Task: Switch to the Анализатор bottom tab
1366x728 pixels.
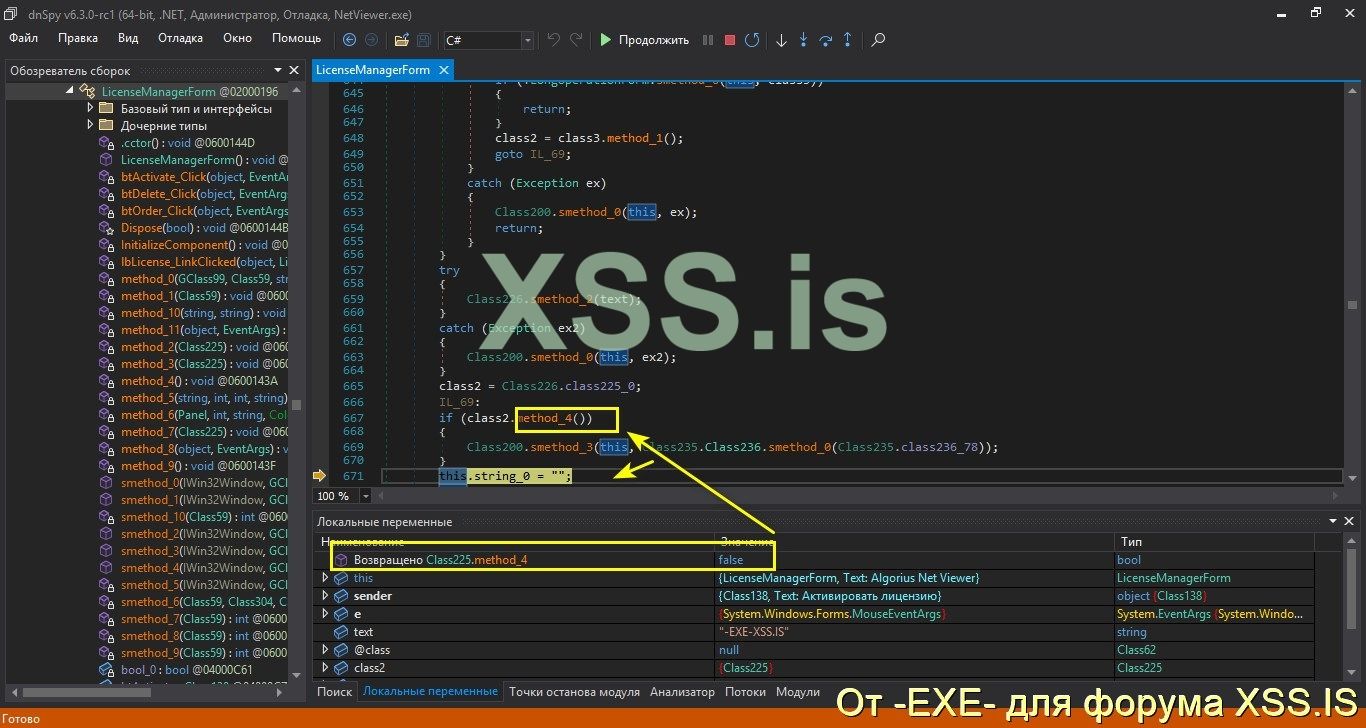Action: click(x=682, y=691)
